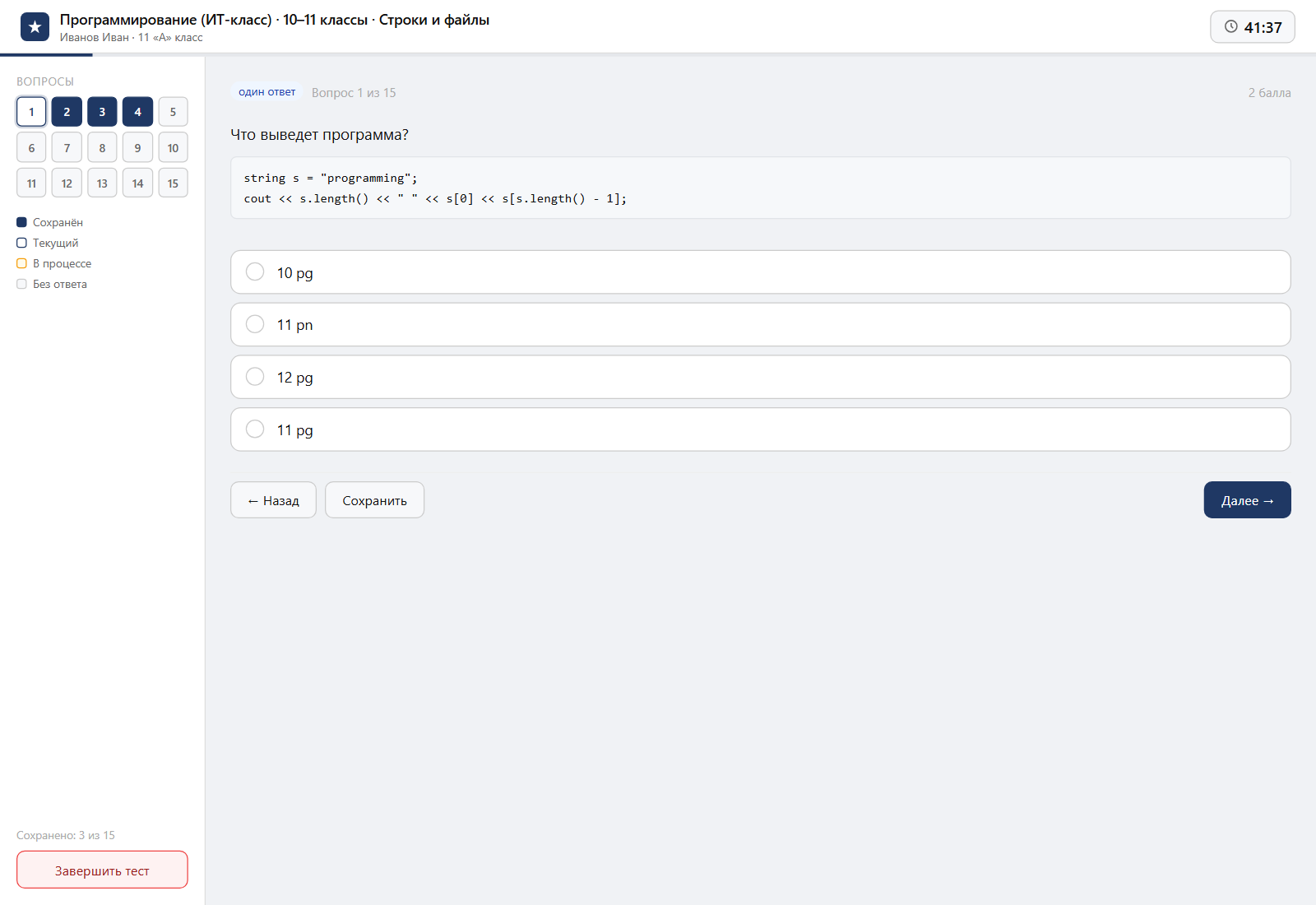The height and width of the screenshot is (905, 1316).
Task: Jump to question 5
Action: pos(173,112)
